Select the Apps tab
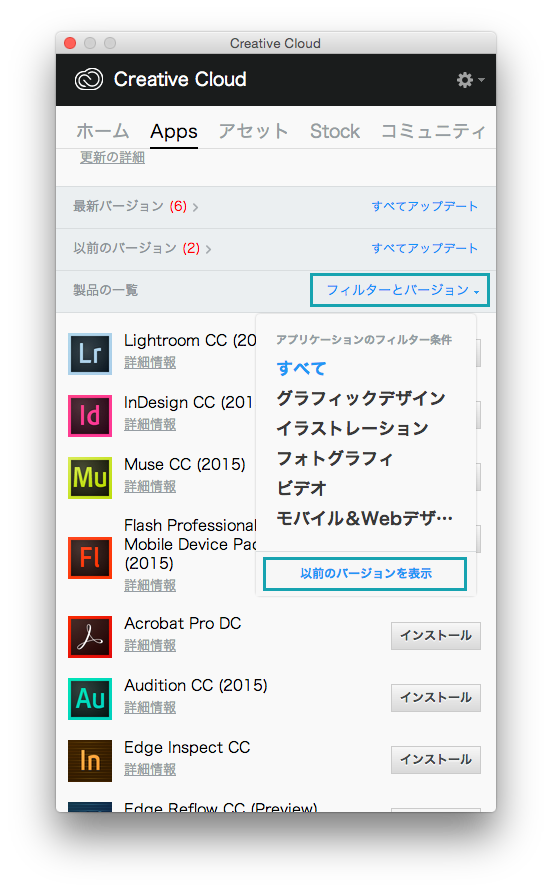The image size is (552, 892). pos(174,131)
